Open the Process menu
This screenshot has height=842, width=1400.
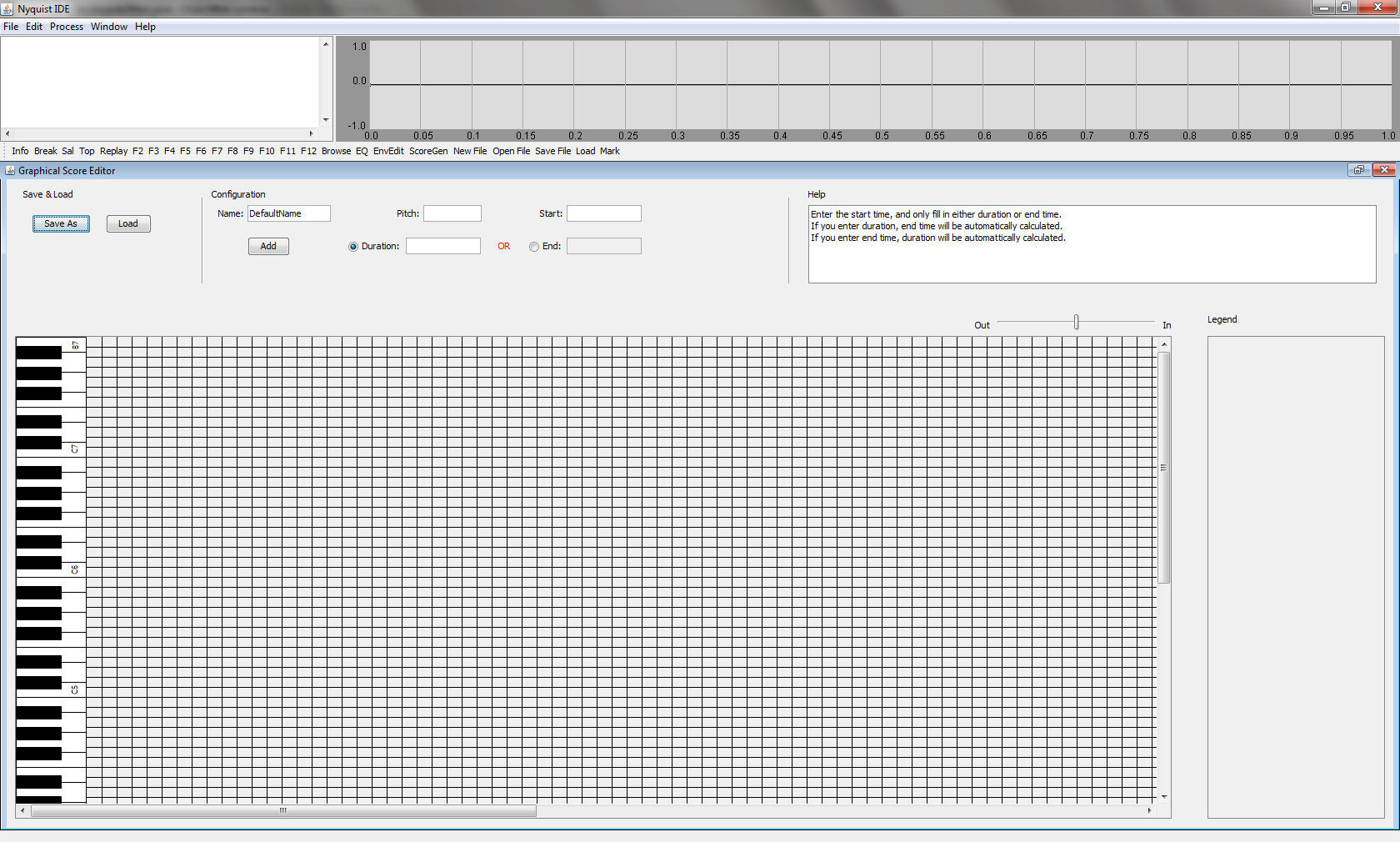67,27
